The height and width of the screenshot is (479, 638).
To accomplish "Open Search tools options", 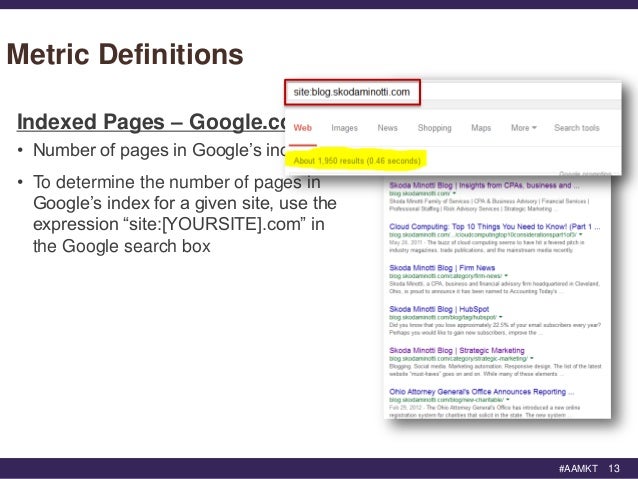I will click(x=577, y=128).
